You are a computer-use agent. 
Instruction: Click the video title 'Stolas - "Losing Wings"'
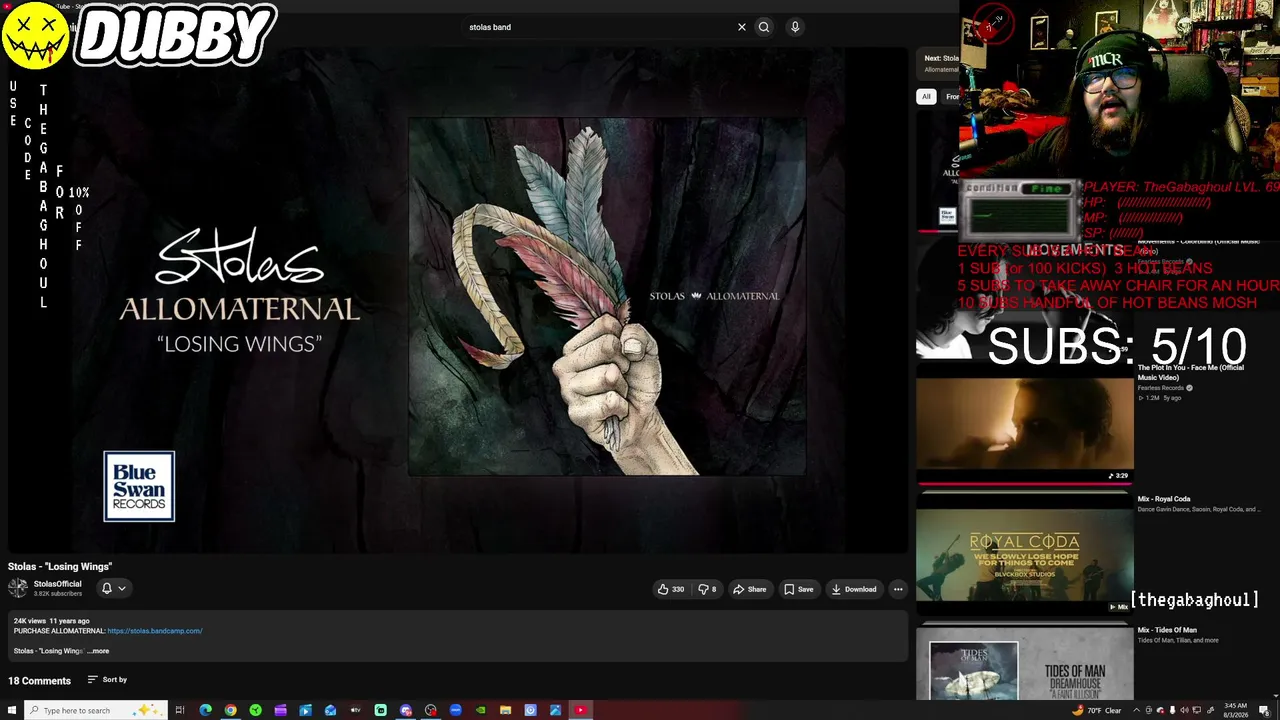pyautogui.click(x=60, y=567)
